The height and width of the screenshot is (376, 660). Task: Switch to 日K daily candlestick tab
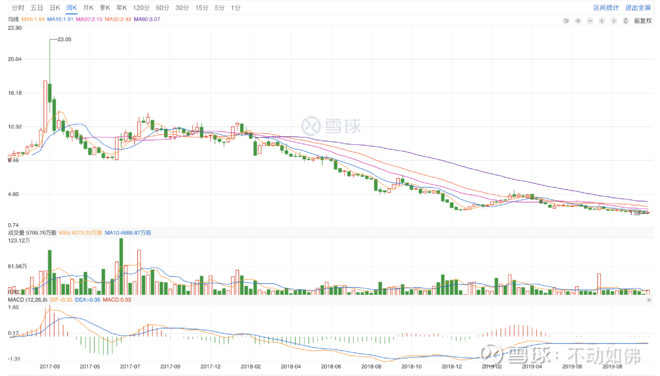55,8
